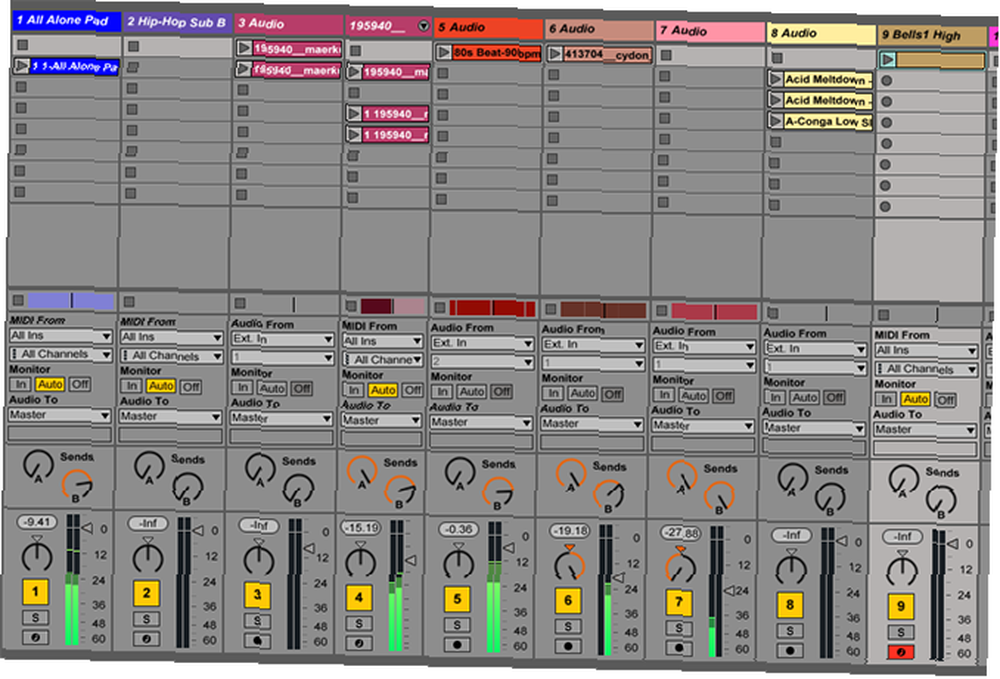Mute track with activator 5

coord(457,599)
